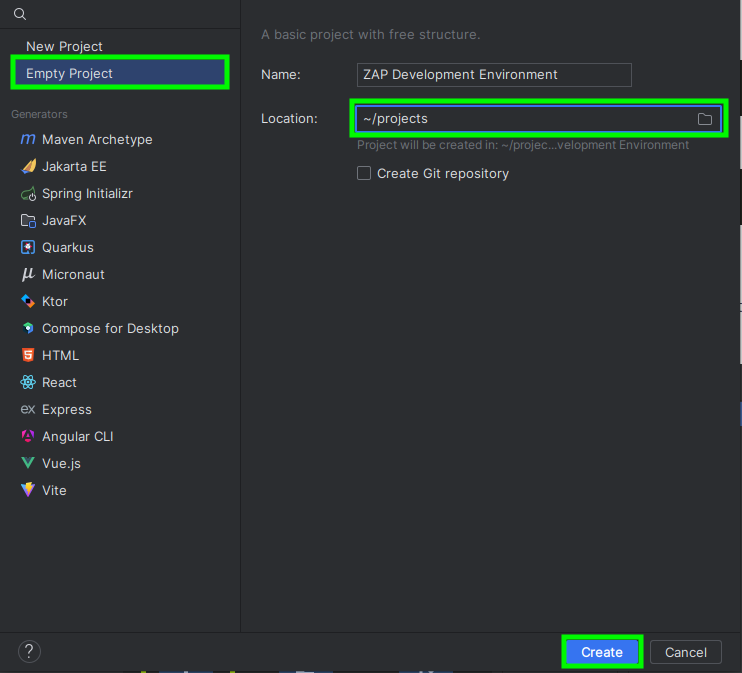
Task: Click the Express ex icon
Action: (x=28, y=409)
